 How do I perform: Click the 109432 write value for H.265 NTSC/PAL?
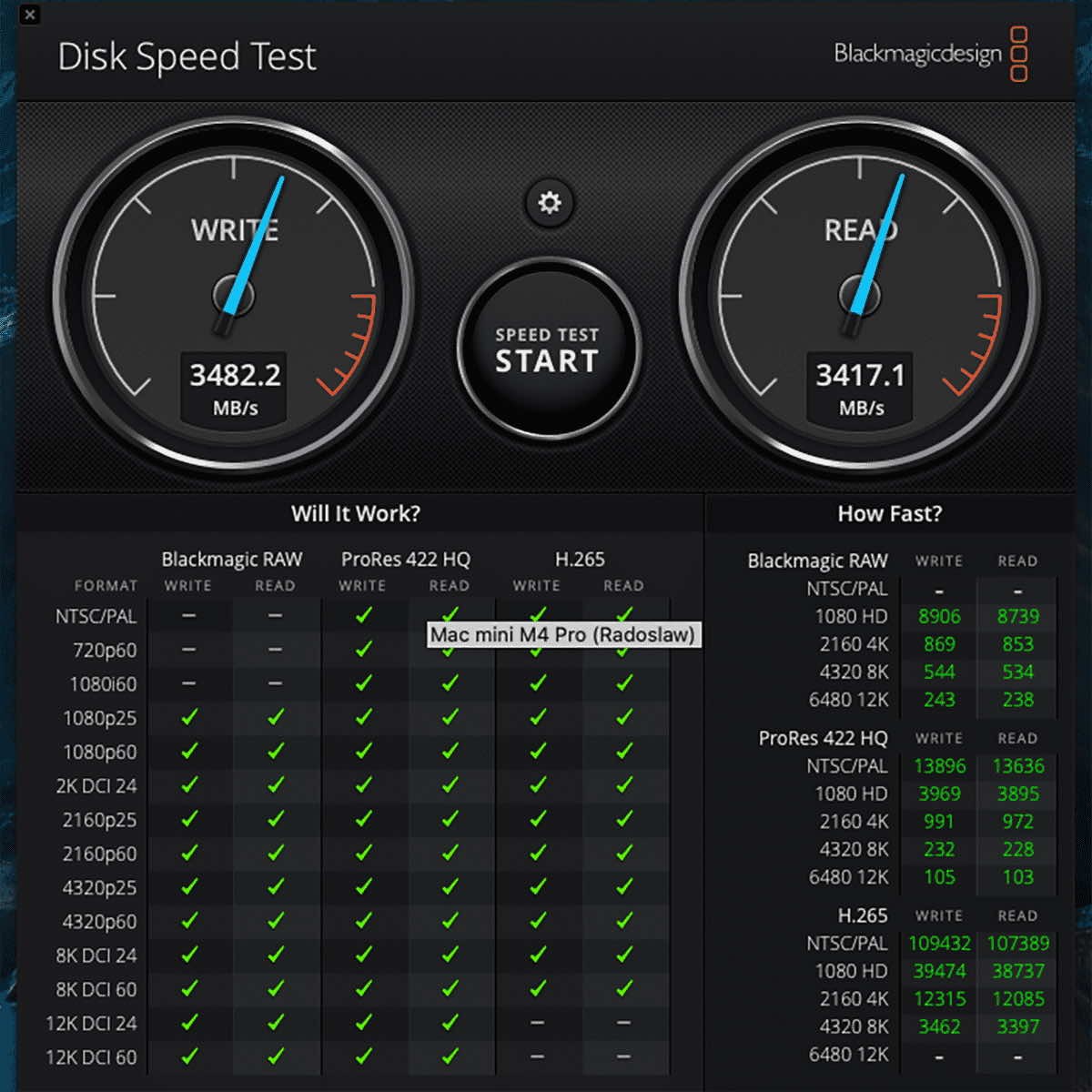(939, 944)
